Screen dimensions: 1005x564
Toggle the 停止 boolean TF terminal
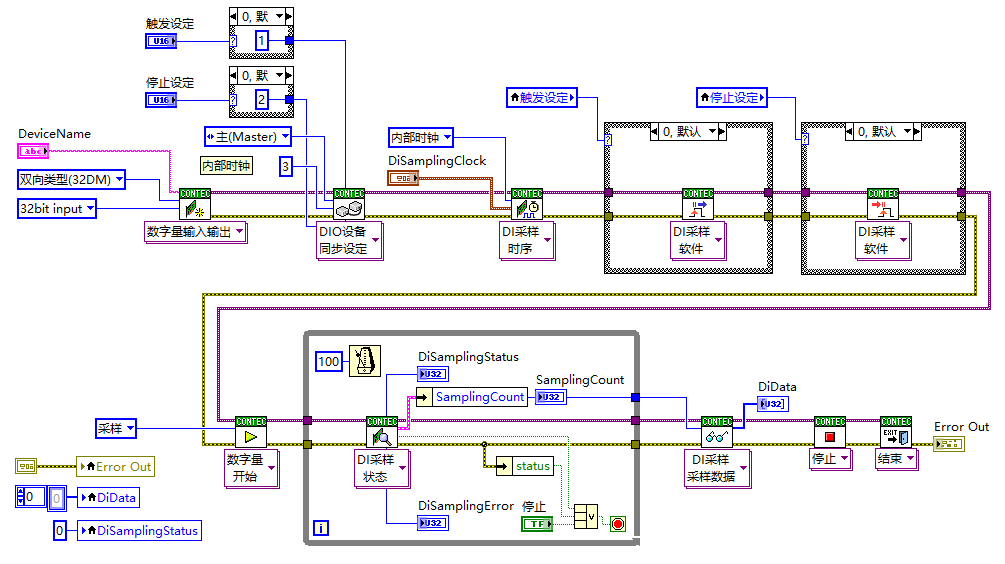pos(536,524)
